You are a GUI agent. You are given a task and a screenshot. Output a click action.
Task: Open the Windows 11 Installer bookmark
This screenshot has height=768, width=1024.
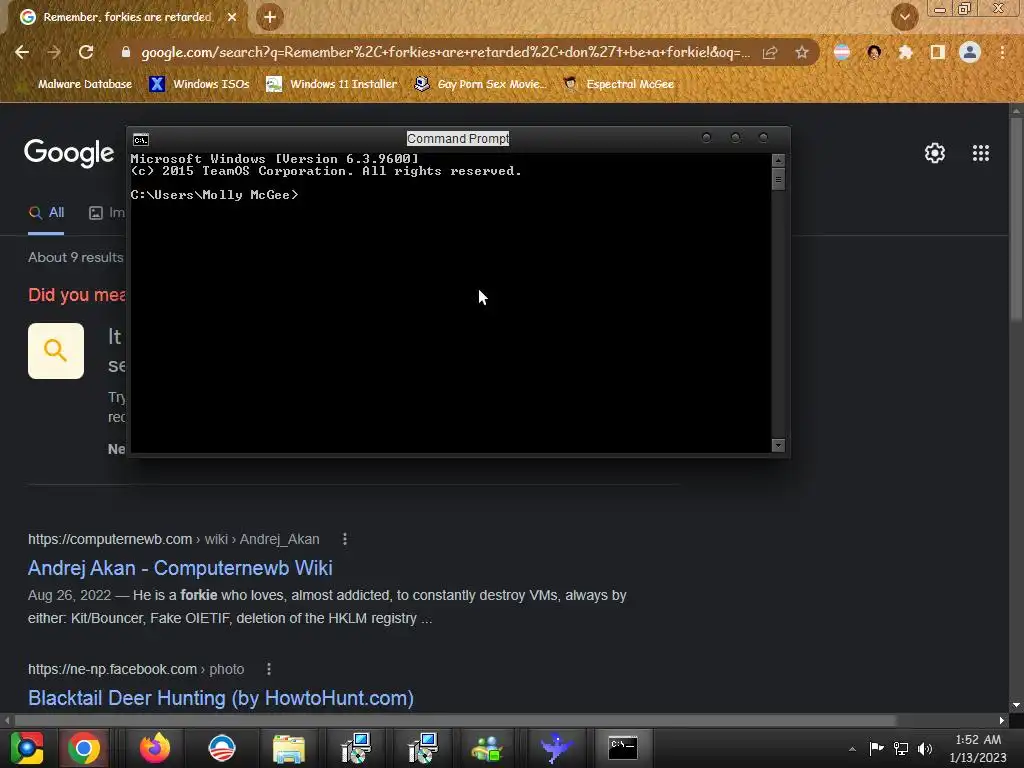tap(332, 84)
